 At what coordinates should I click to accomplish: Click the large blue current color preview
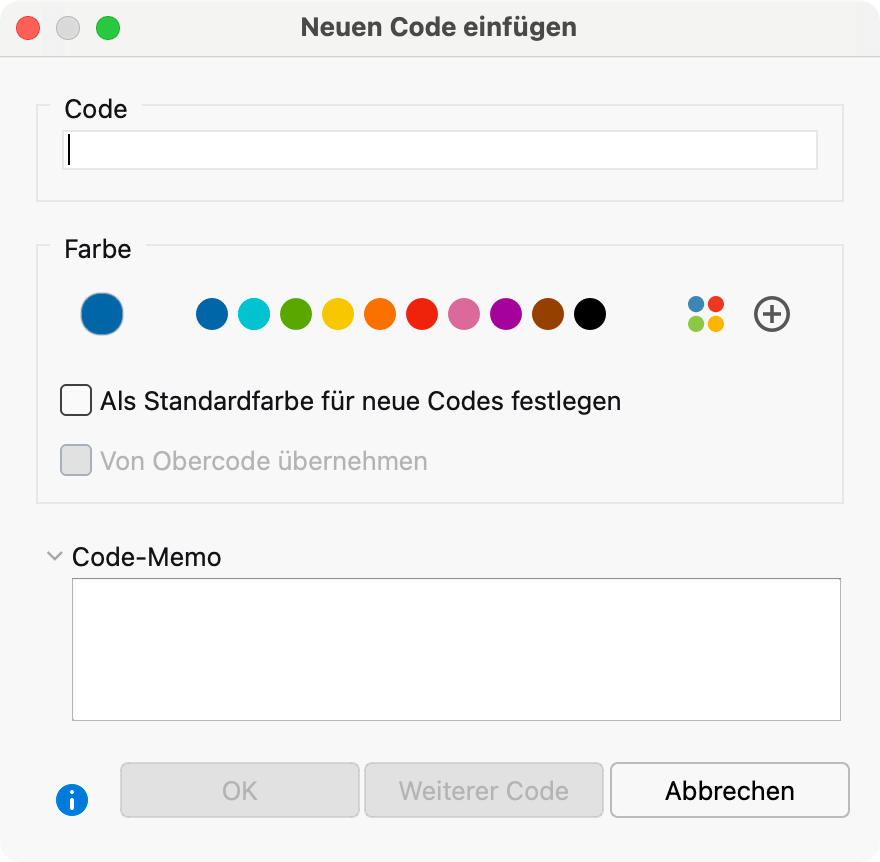(x=101, y=313)
